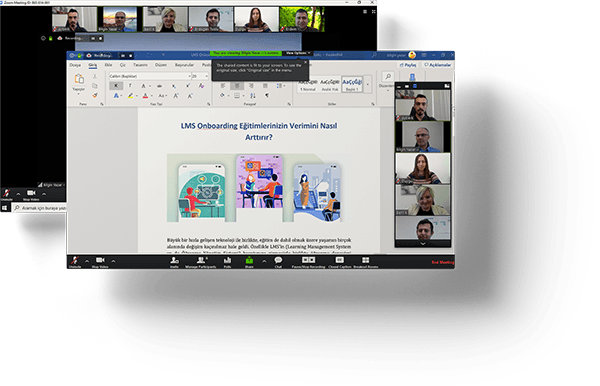
Task: Expand the arrow next to Share button
Action: [x=264, y=261]
